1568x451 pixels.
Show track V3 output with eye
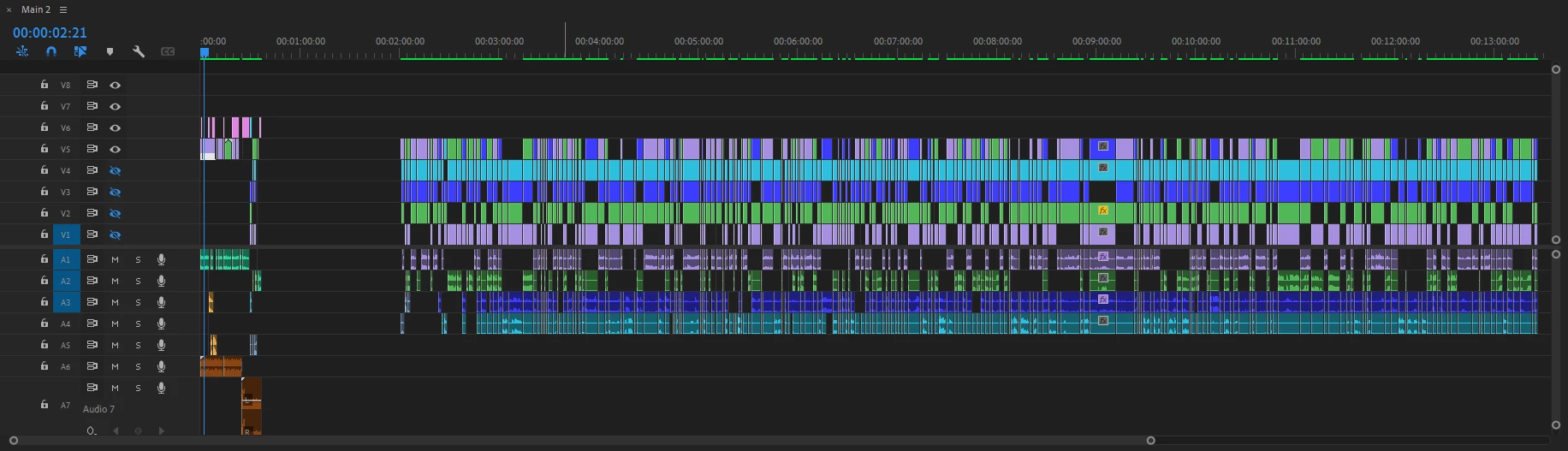coord(115,192)
